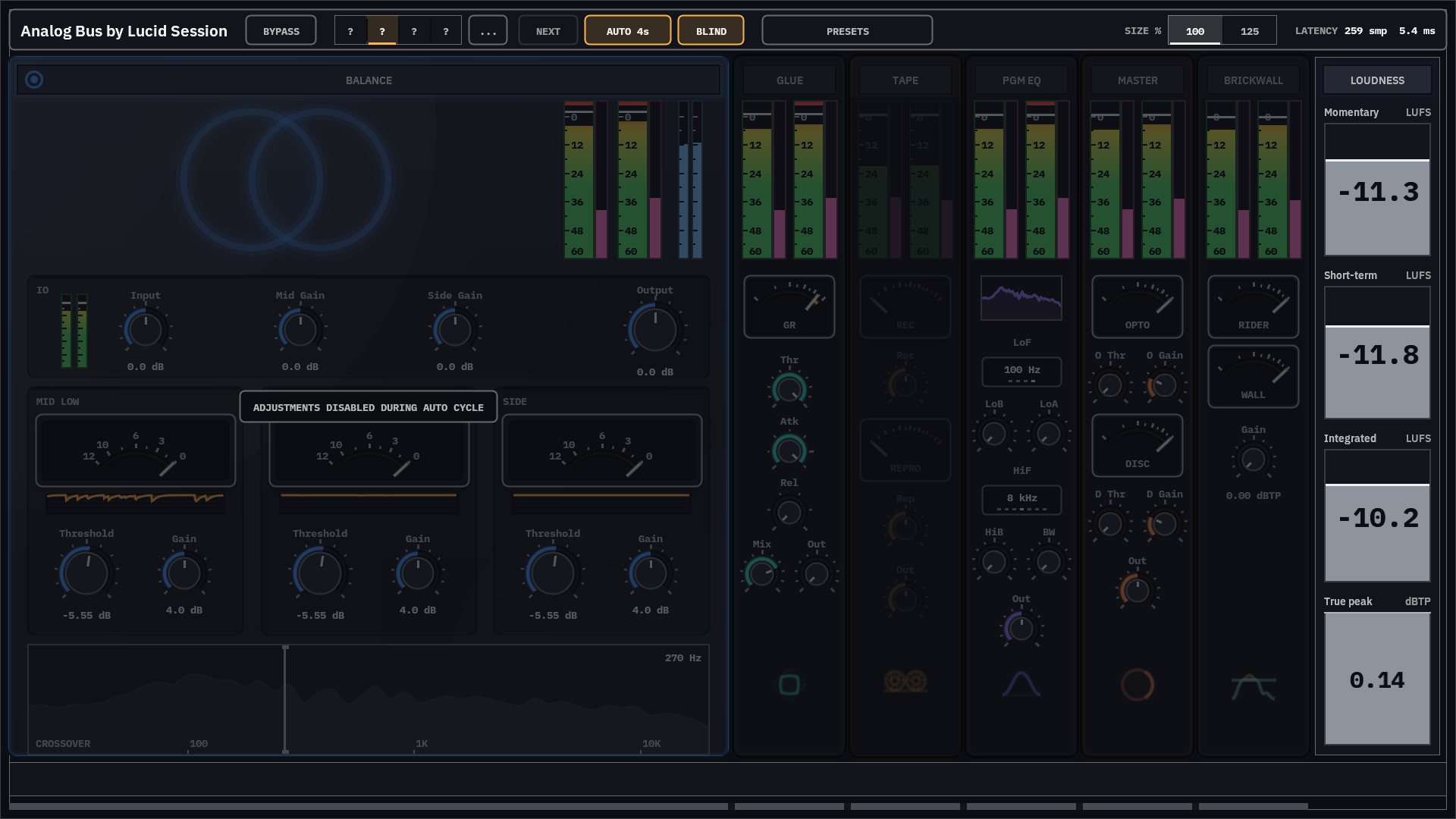Select the 125 size option
1456x819 pixels.
click(x=1250, y=30)
